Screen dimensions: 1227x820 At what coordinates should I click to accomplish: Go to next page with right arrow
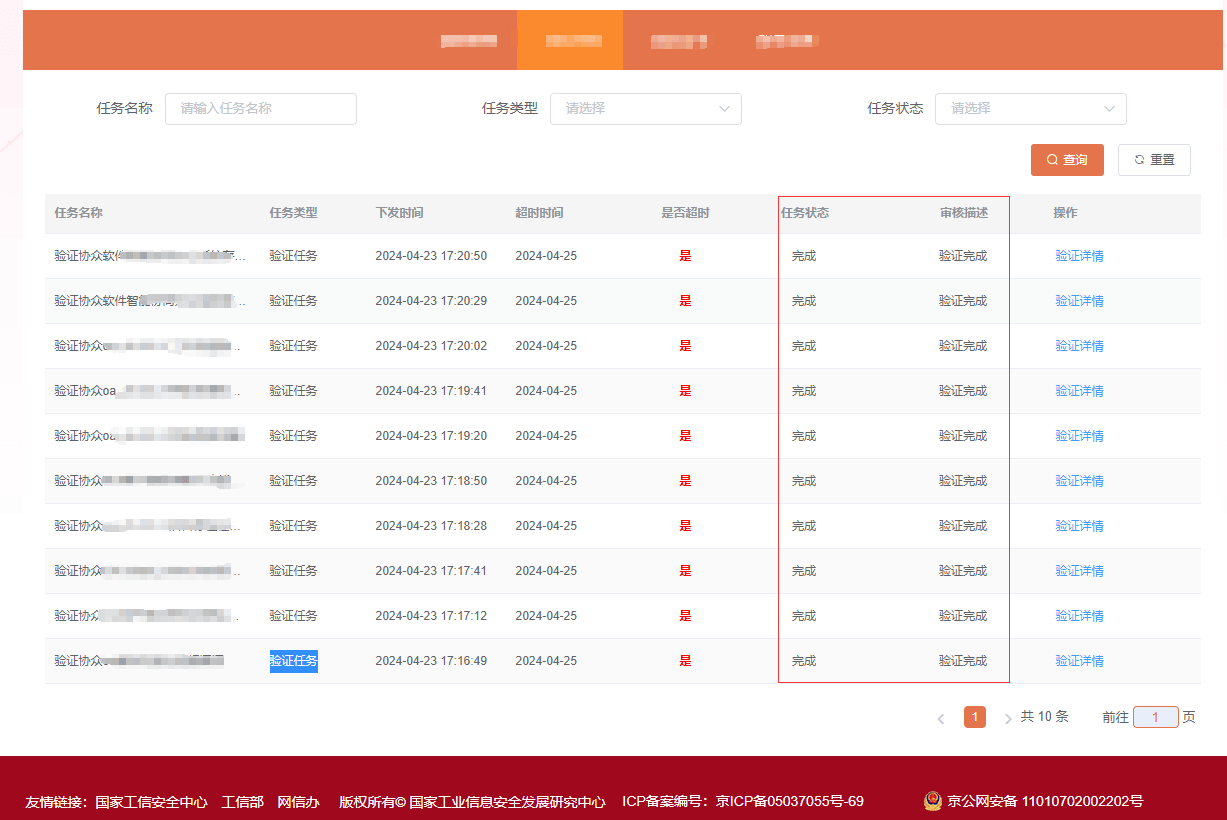point(1007,718)
